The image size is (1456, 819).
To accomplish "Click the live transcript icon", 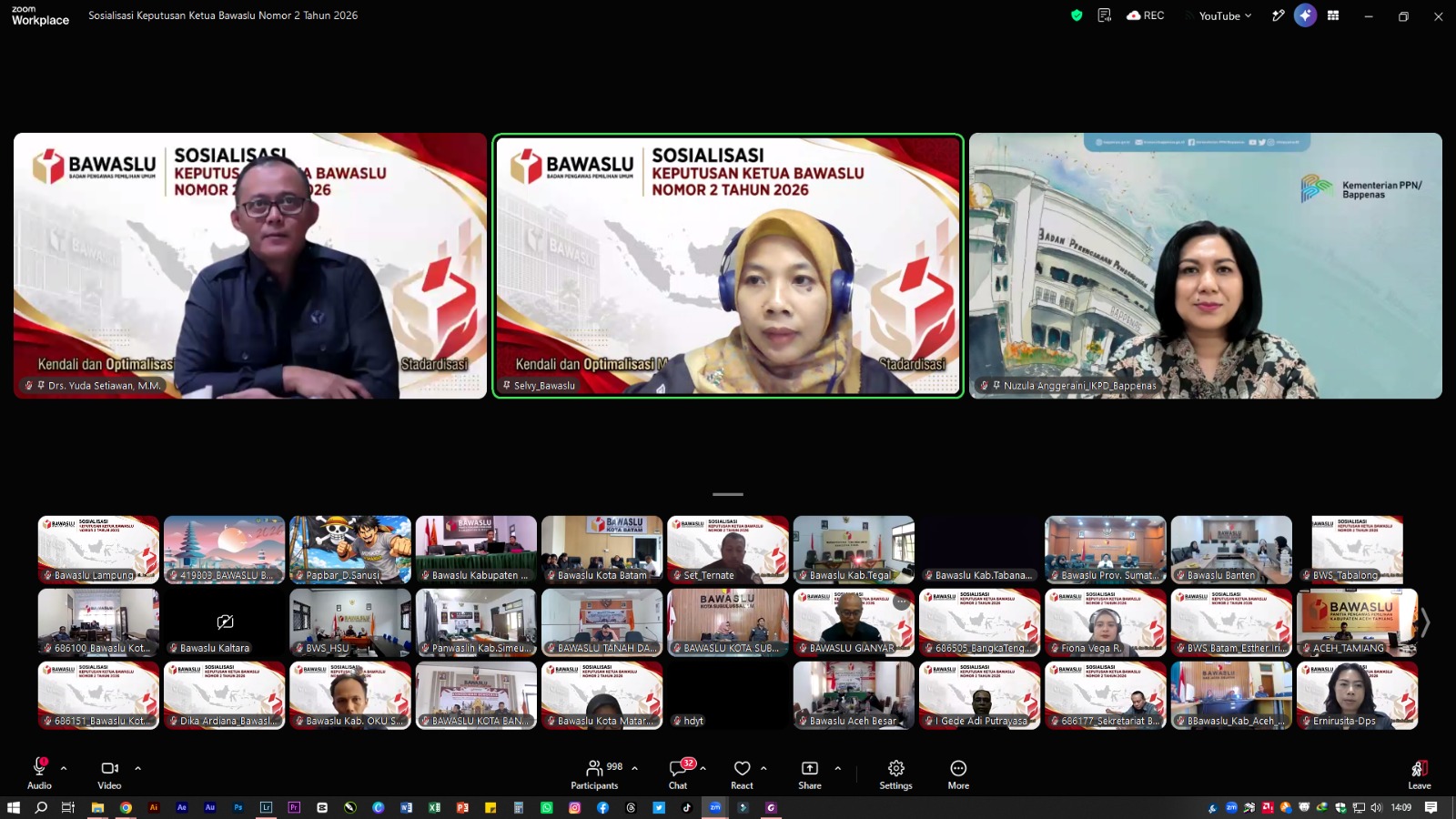I will [x=1105, y=15].
